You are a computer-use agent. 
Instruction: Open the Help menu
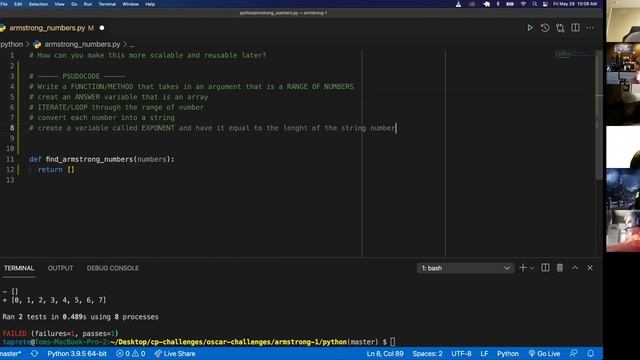(x=150, y=4)
